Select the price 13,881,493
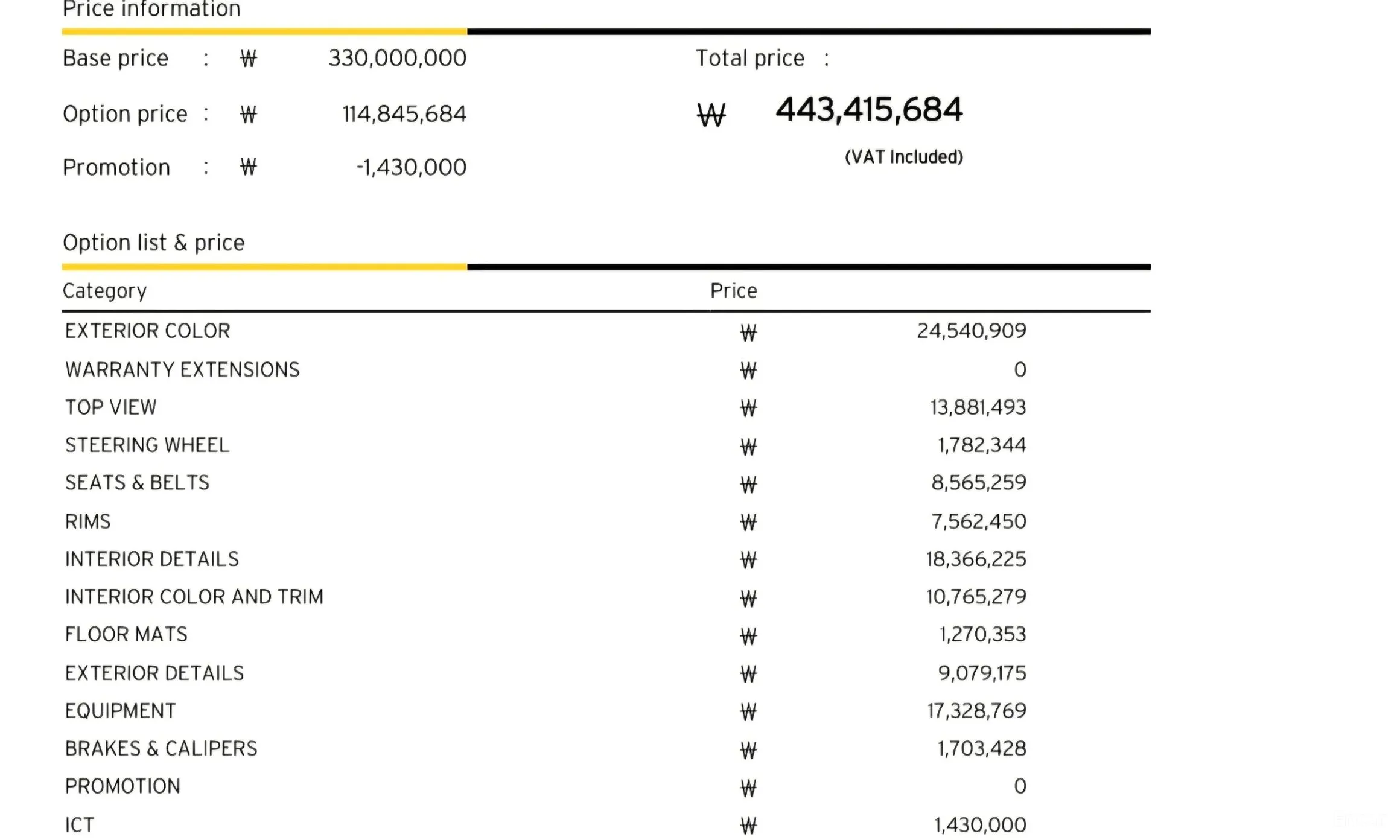Viewport: 1400px width, 840px height. [978, 407]
